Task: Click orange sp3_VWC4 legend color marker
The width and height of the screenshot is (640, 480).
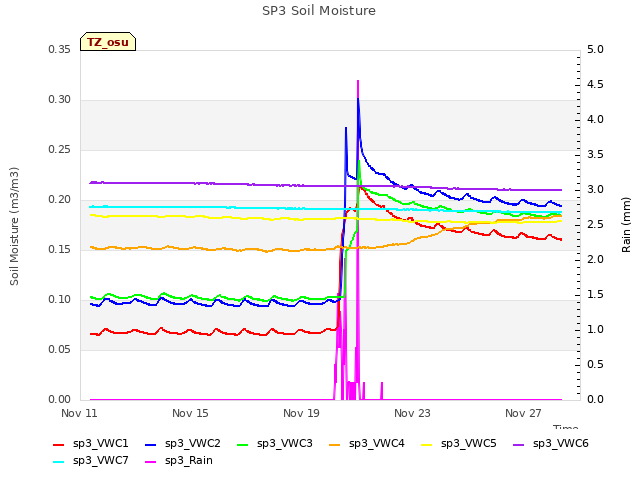Action: (x=334, y=444)
